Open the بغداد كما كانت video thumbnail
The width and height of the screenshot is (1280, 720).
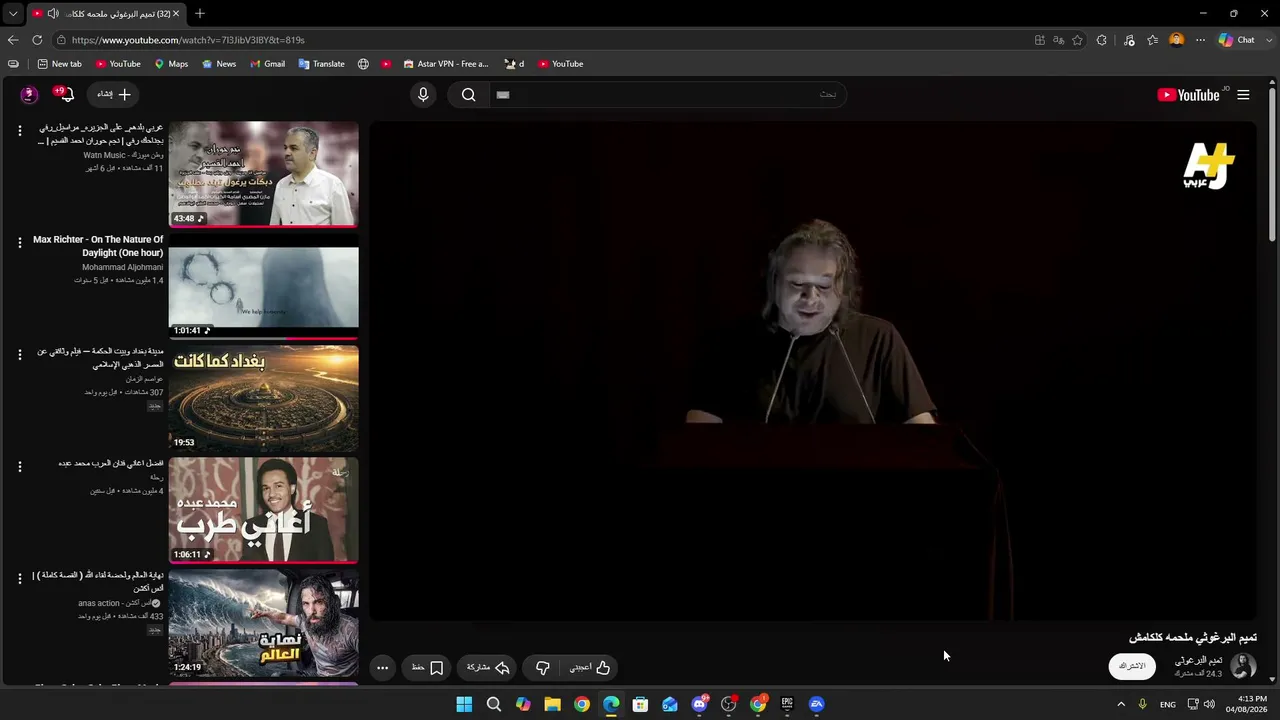click(263, 399)
